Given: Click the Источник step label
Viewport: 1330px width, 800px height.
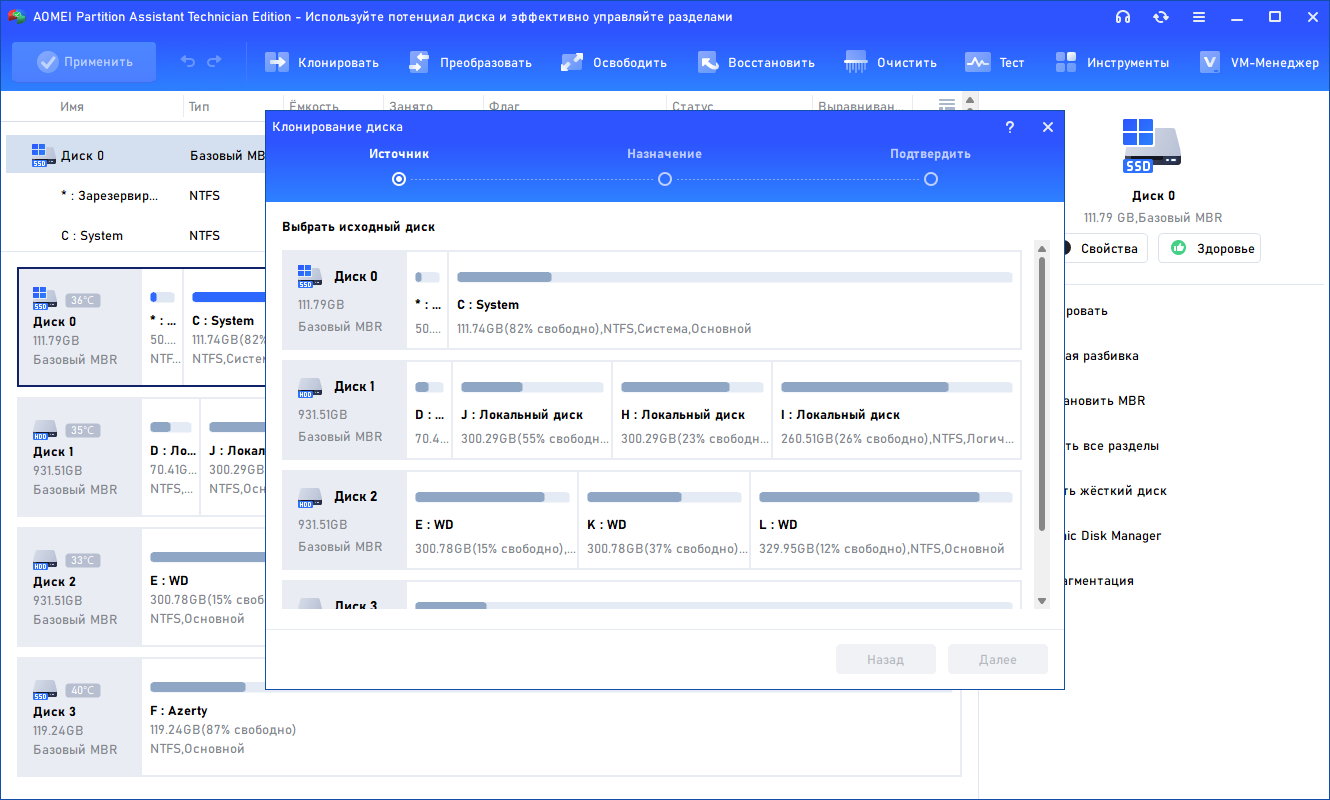Looking at the screenshot, I should [399, 154].
